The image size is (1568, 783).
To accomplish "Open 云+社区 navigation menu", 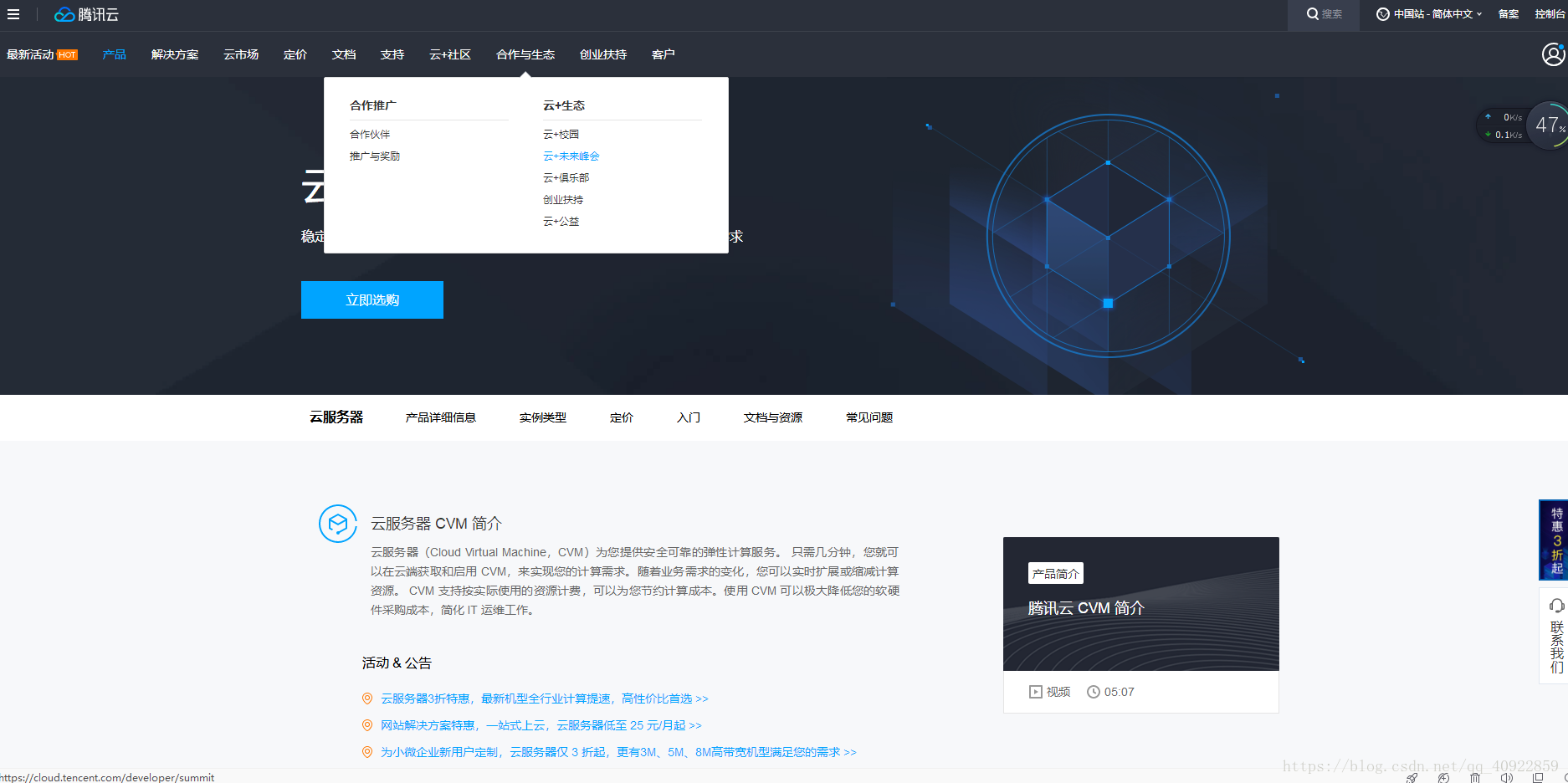I will 450,54.
